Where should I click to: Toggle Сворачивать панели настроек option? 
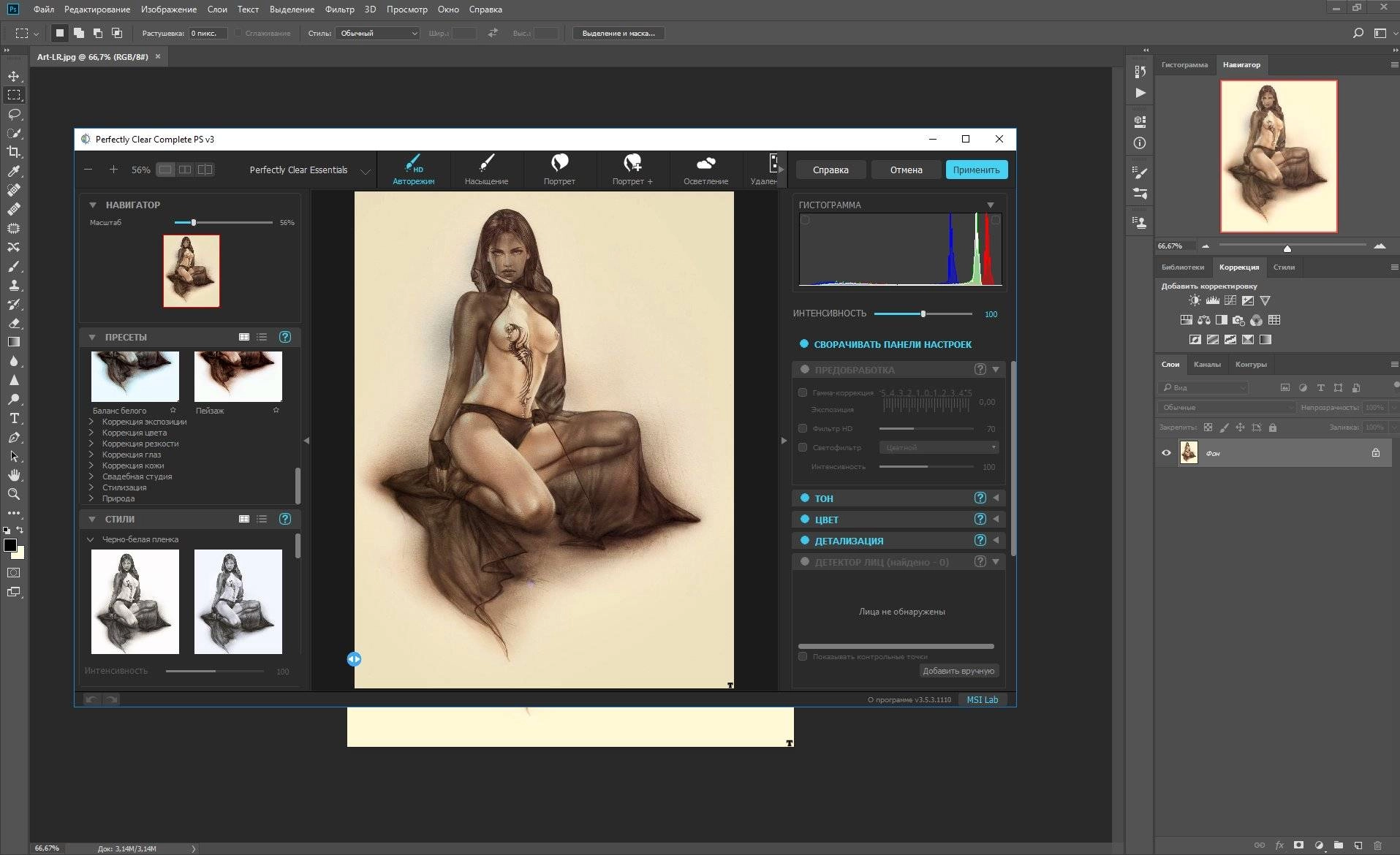point(804,343)
